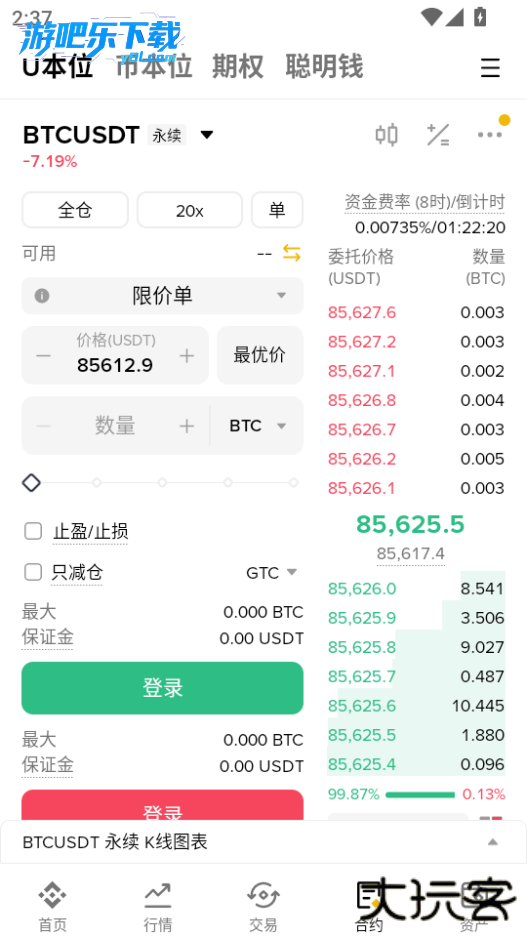Switch to the U本位 tab

point(58,66)
